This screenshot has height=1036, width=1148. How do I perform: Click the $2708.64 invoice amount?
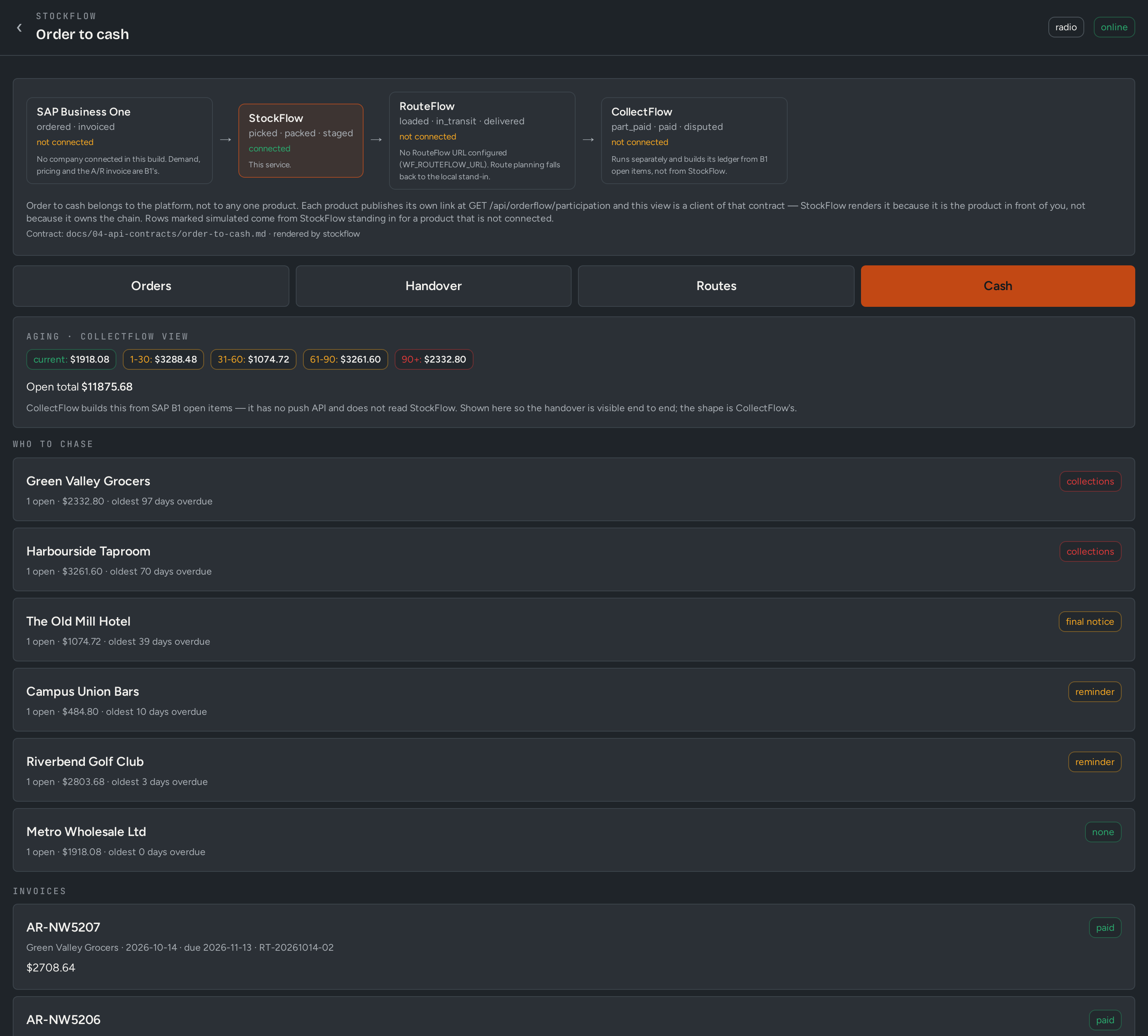pos(51,968)
